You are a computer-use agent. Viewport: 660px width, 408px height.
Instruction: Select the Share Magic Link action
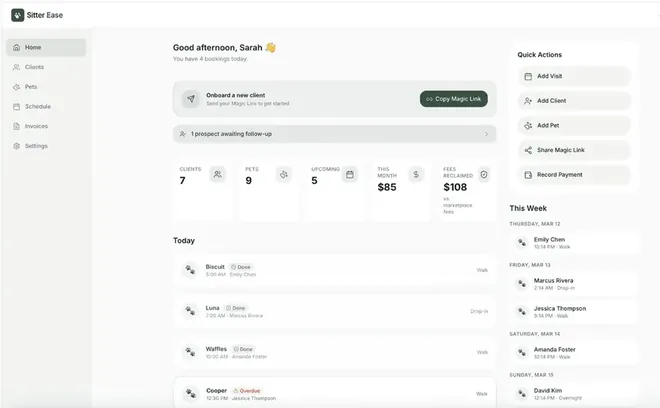tap(574, 150)
